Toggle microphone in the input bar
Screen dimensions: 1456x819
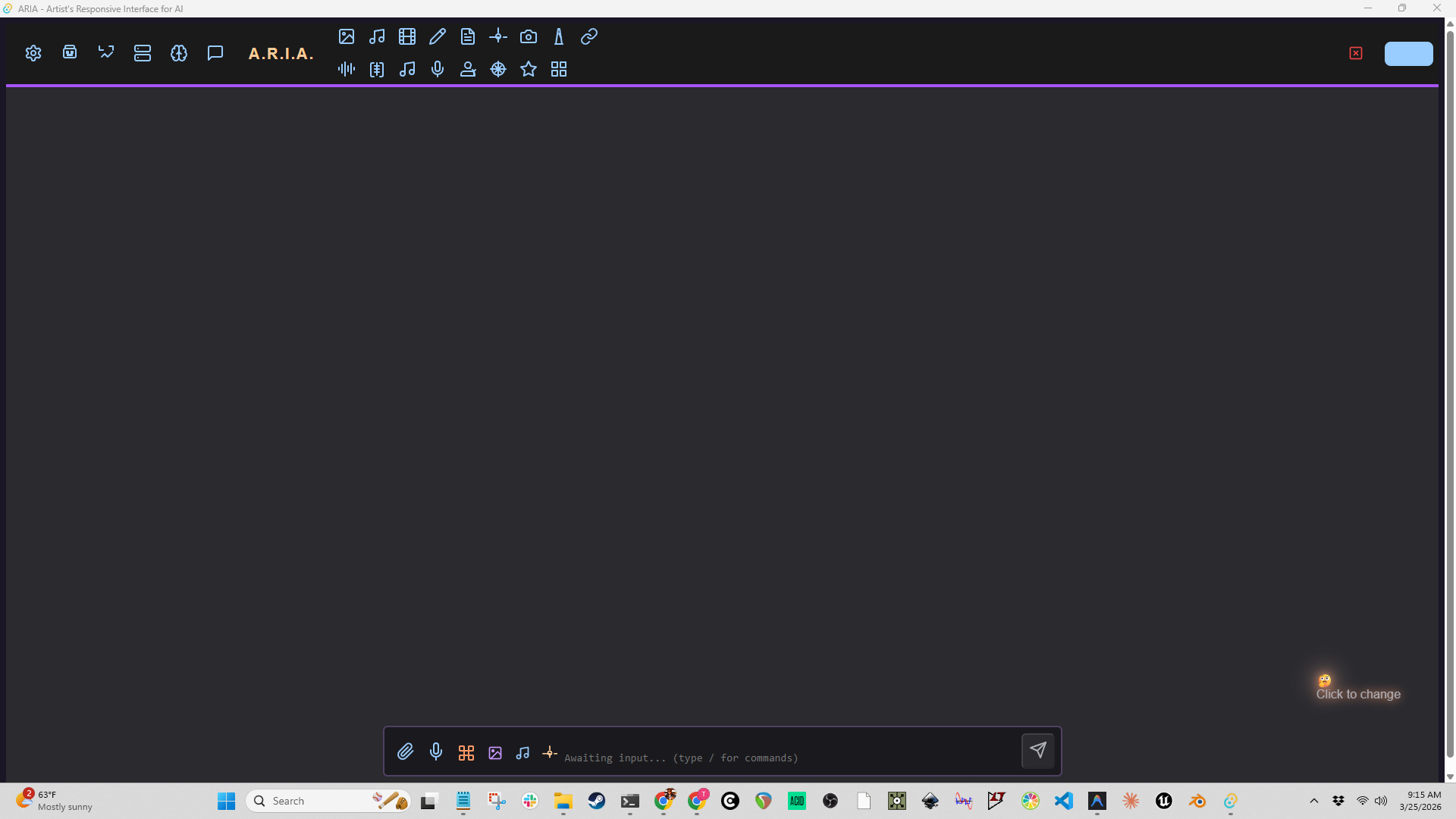tap(436, 752)
